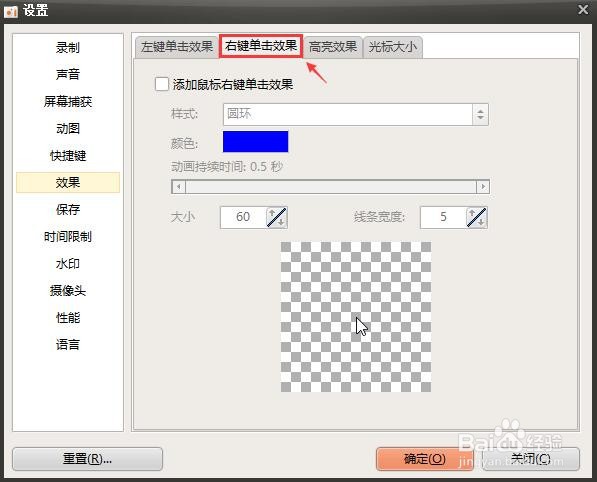Click the 设置 window app icon

coord(11,11)
